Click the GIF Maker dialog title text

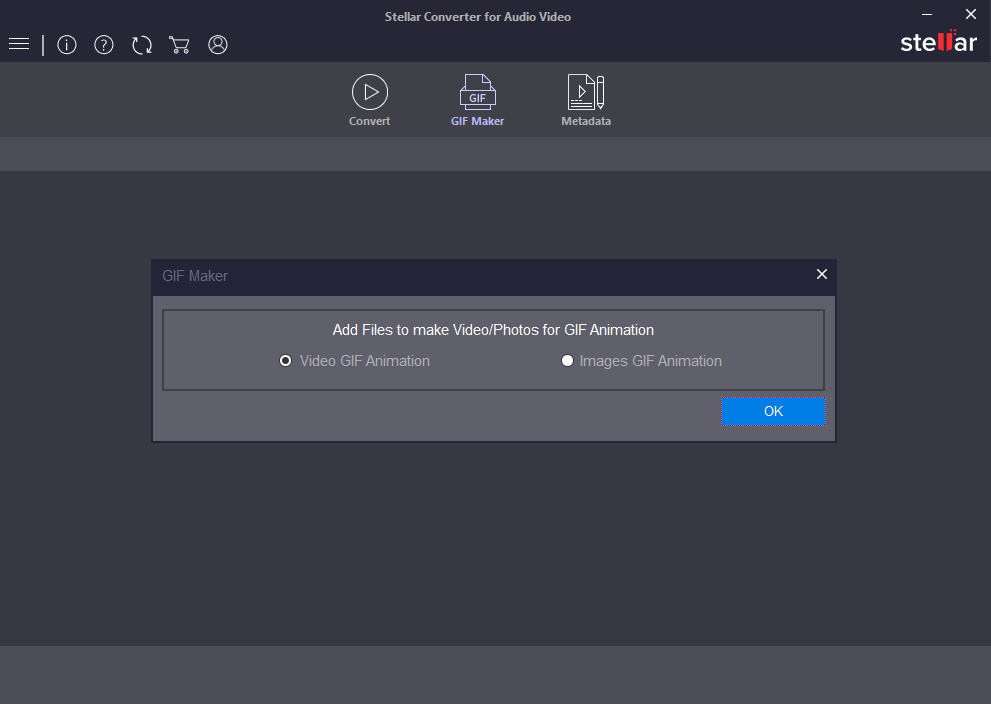195,276
